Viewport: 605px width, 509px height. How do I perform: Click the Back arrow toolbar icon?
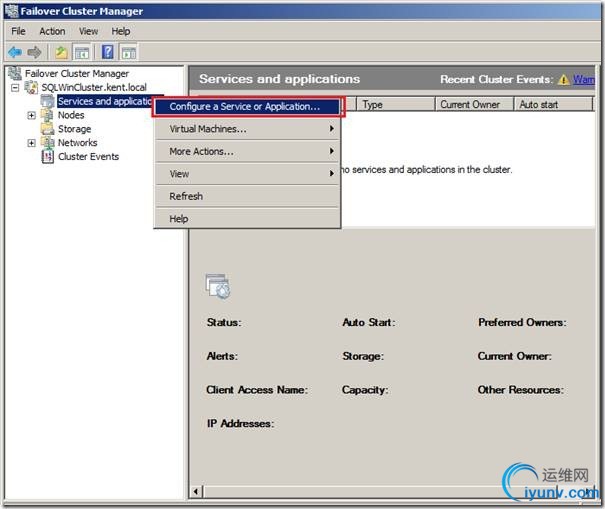click(x=15, y=52)
